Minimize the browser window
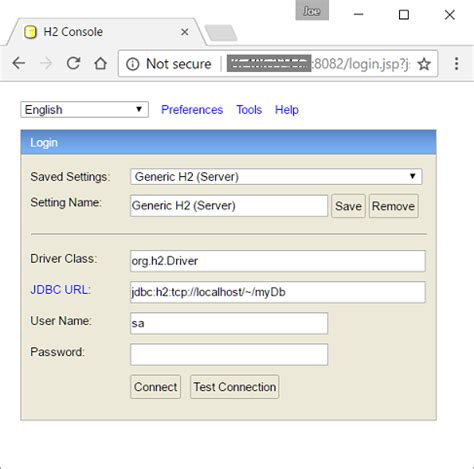 coord(359,14)
